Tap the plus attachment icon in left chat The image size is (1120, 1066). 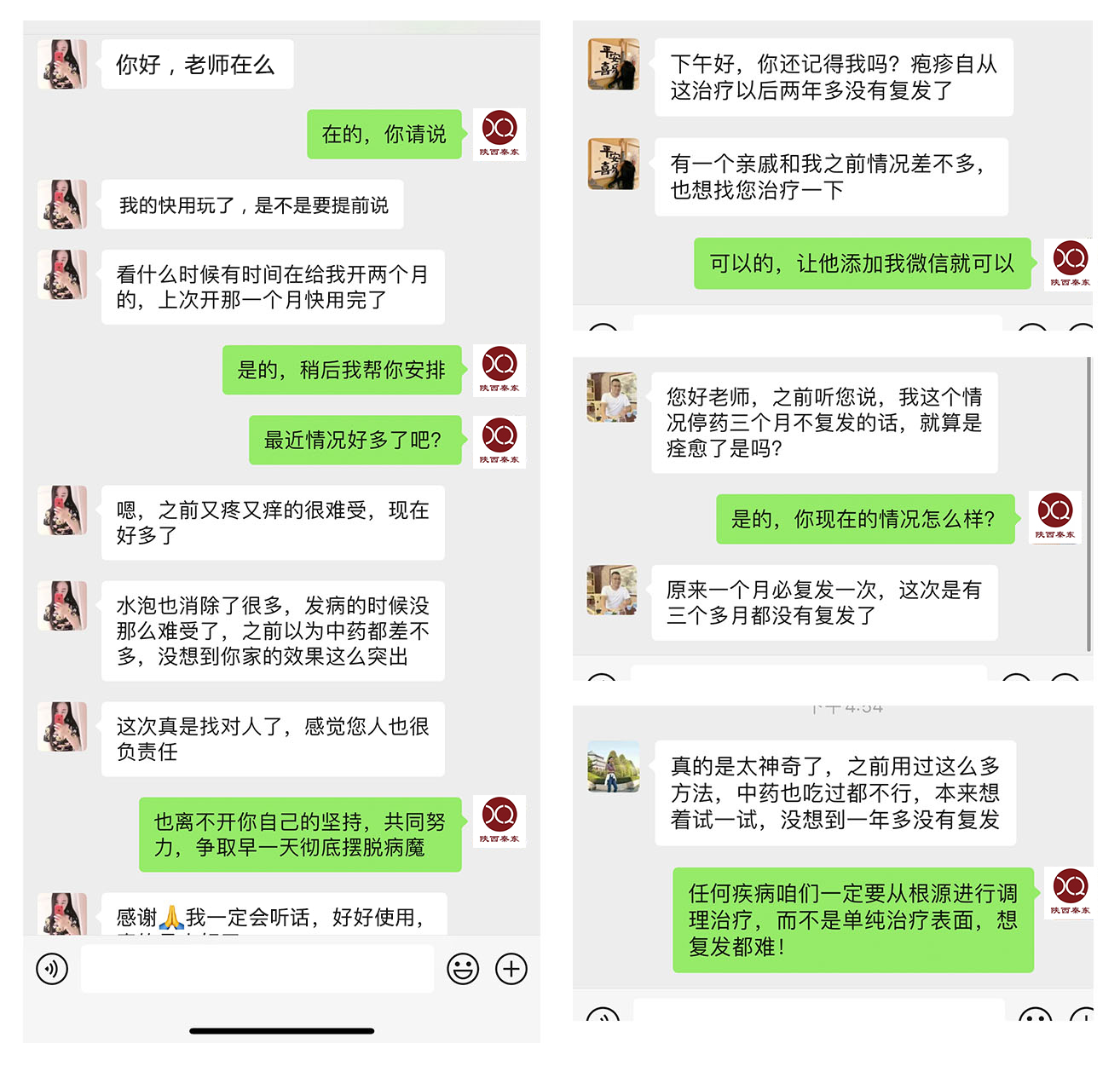click(x=511, y=969)
